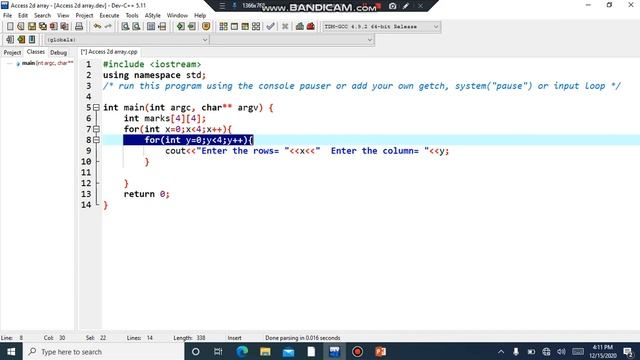Click the red Delete profiling information icon
Viewport: 640px width, 360px height.
pos(311,27)
